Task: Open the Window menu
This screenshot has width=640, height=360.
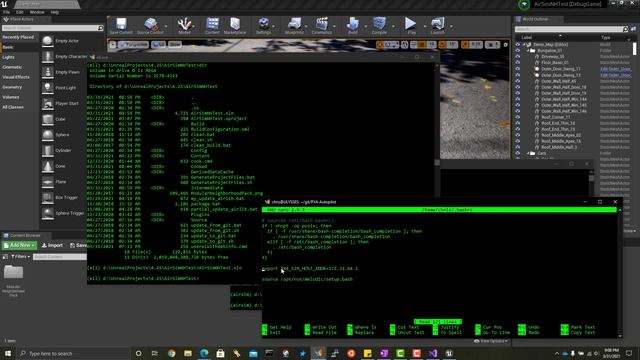Action: tap(37, 12)
